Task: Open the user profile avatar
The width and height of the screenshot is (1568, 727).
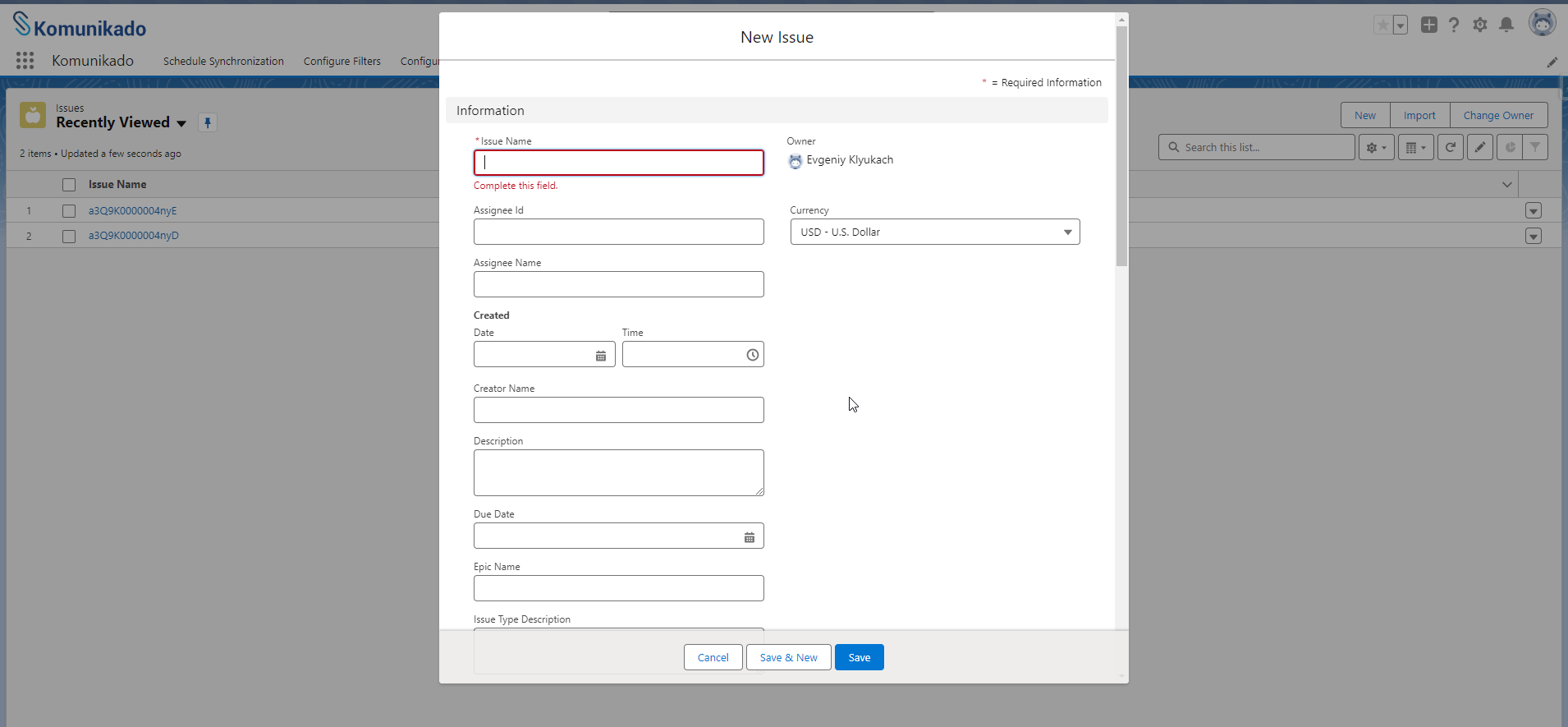Action: pyautogui.click(x=1542, y=23)
